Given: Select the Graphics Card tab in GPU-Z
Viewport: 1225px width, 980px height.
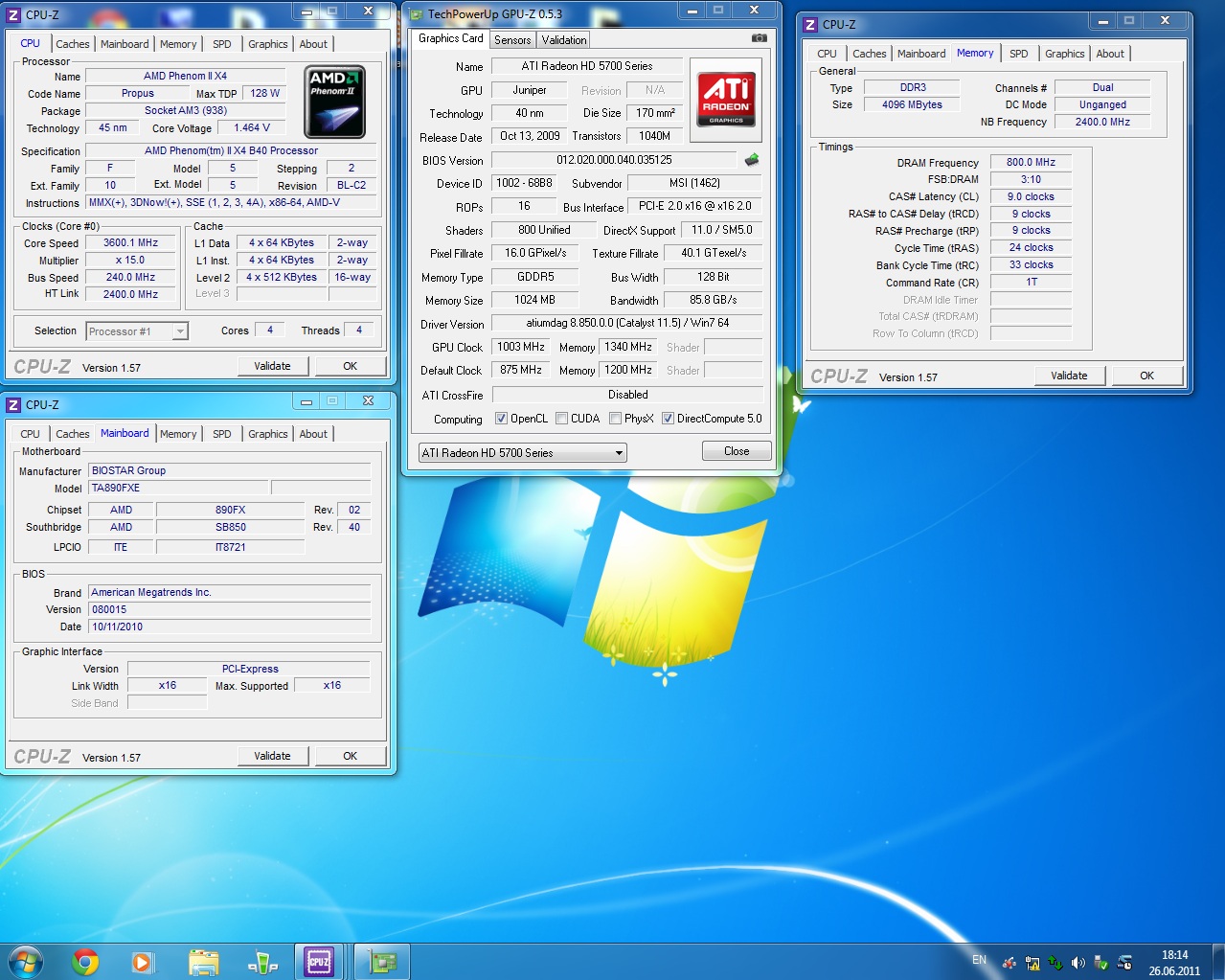Looking at the screenshot, I should (451, 38).
